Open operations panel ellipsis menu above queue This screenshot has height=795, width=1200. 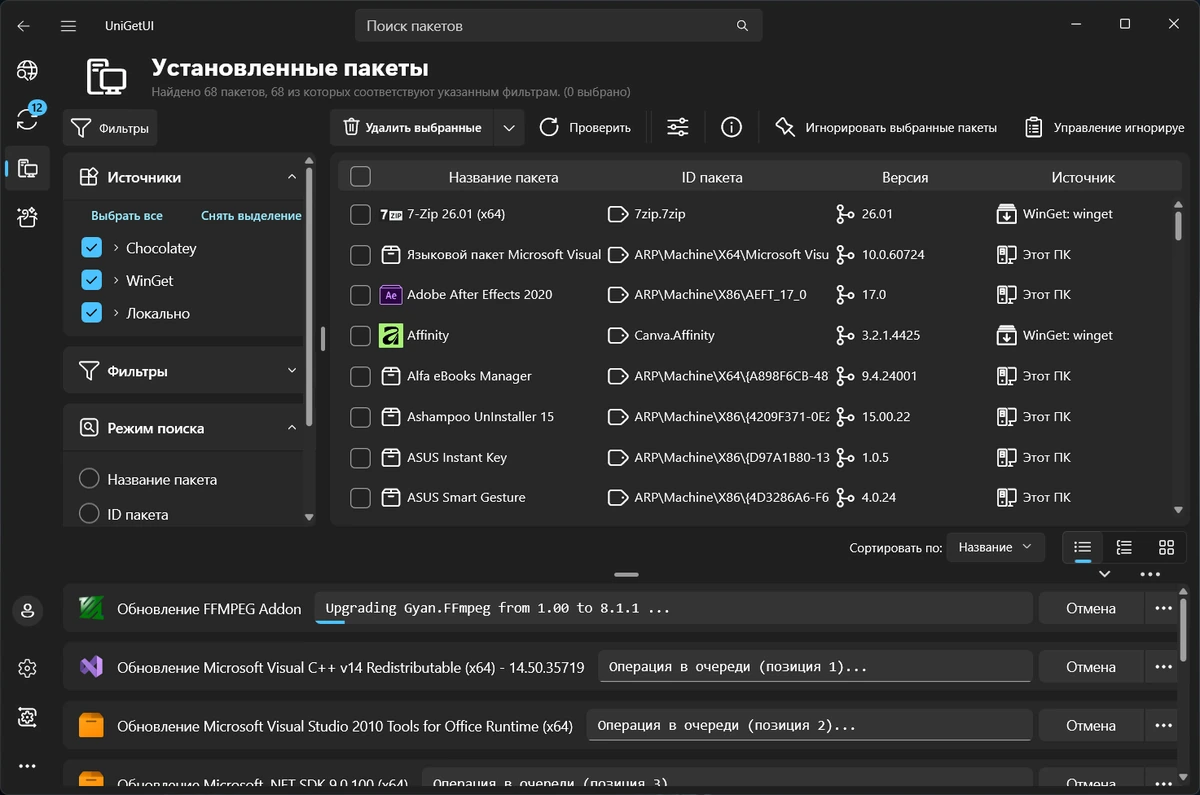click(1150, 574)
